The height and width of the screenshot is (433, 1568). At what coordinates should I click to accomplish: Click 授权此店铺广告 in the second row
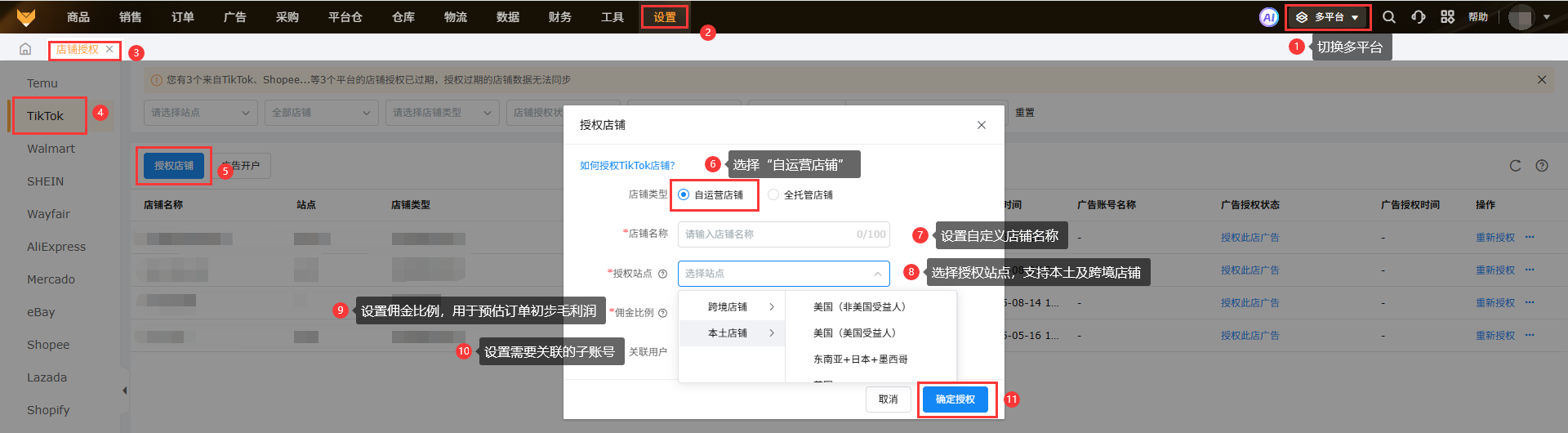[1250, 270]
